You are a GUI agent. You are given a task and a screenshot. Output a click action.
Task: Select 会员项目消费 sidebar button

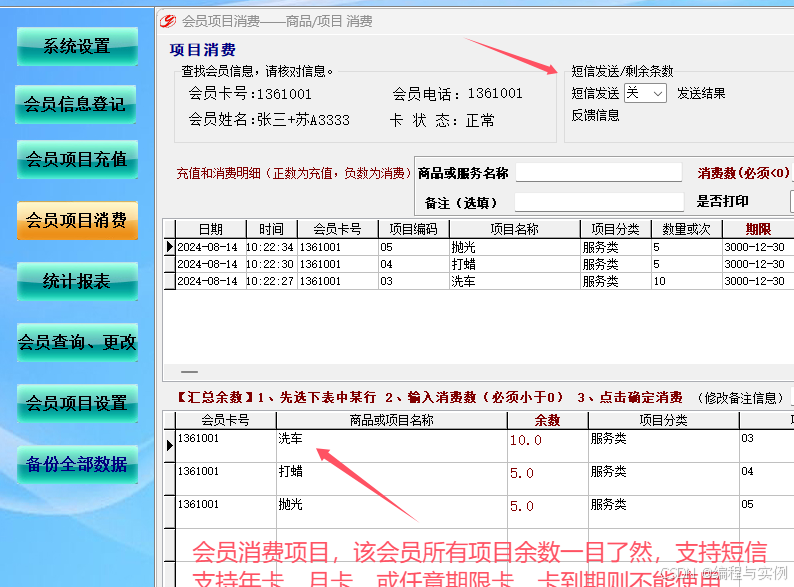pos(77,220)
